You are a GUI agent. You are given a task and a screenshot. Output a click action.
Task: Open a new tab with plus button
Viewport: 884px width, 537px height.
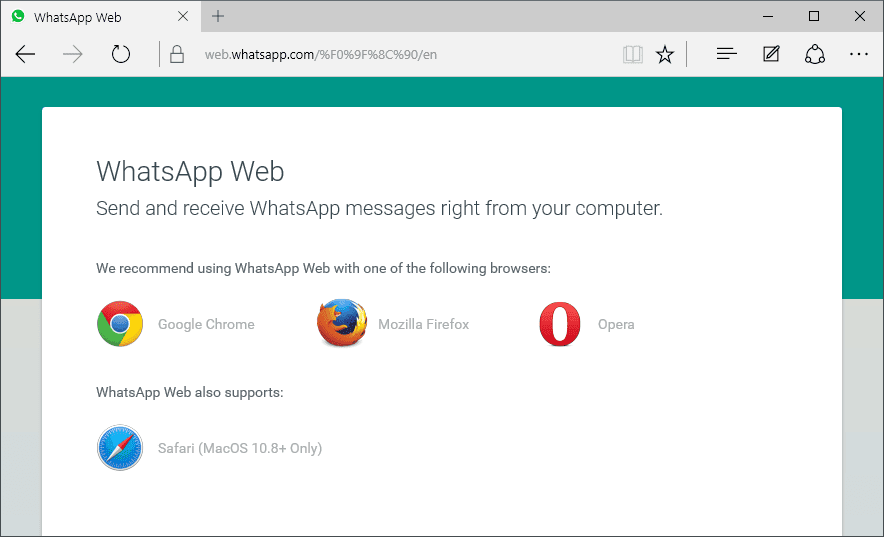218,16
